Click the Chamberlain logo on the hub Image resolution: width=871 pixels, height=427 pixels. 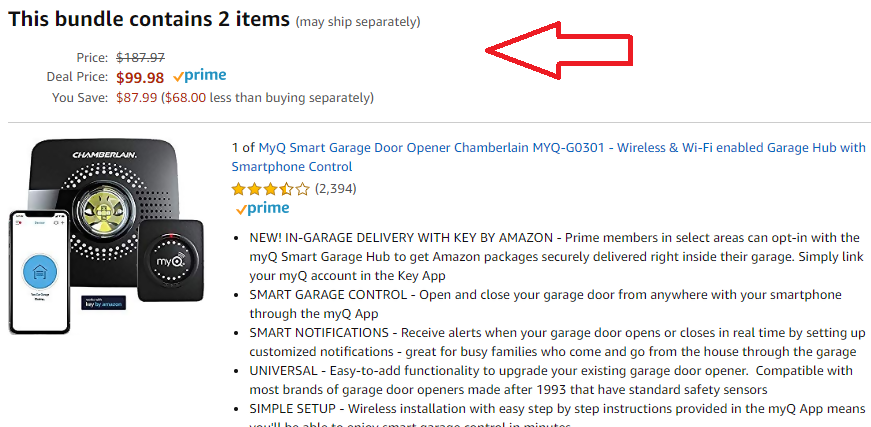[x=105, y=153]
